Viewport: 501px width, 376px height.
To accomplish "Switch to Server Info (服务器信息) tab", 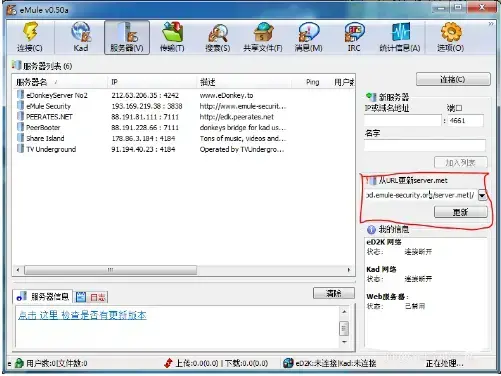I will [x=43, y=297].
